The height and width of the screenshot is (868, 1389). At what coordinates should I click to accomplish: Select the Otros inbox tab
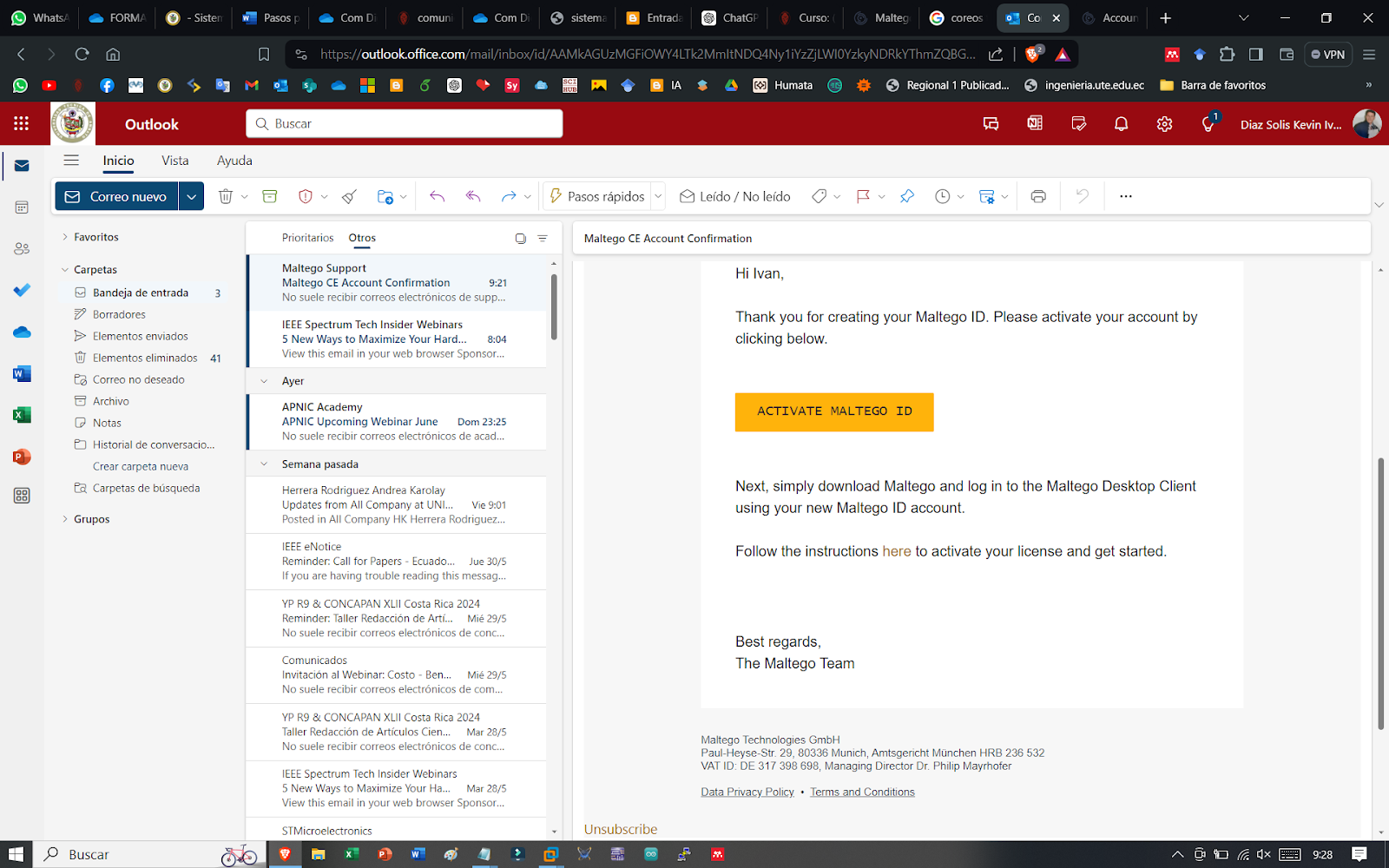(362, 238)
